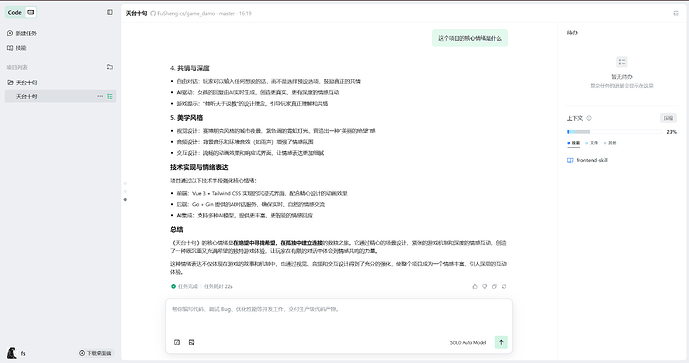The image size is (689, 363).
Task: Click the download client button
Action: (95, 353)
